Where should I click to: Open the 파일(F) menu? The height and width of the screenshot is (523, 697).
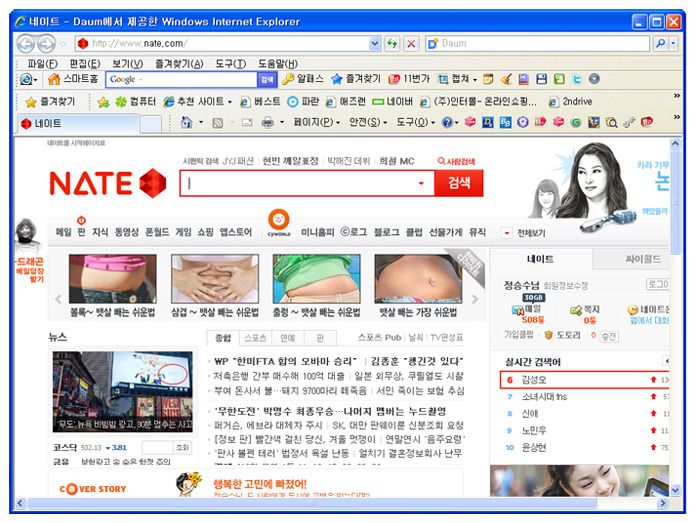42,64
